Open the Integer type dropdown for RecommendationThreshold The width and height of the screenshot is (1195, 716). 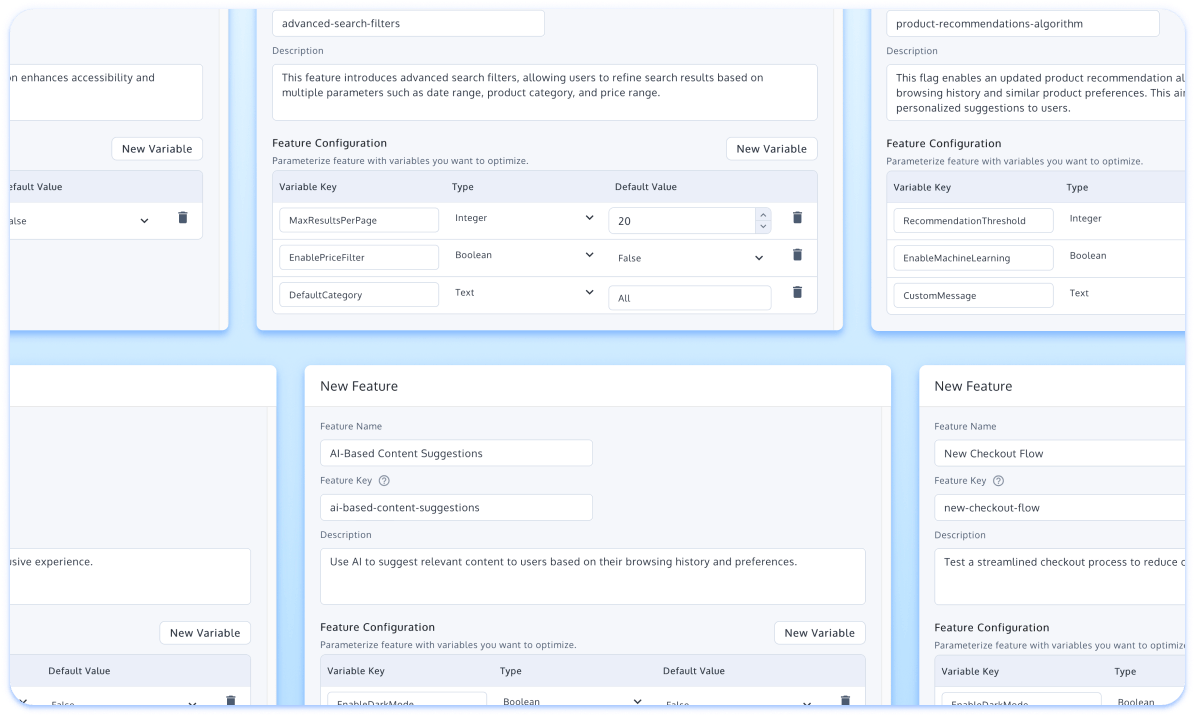pyautogui.click(x=1126, y=219)
